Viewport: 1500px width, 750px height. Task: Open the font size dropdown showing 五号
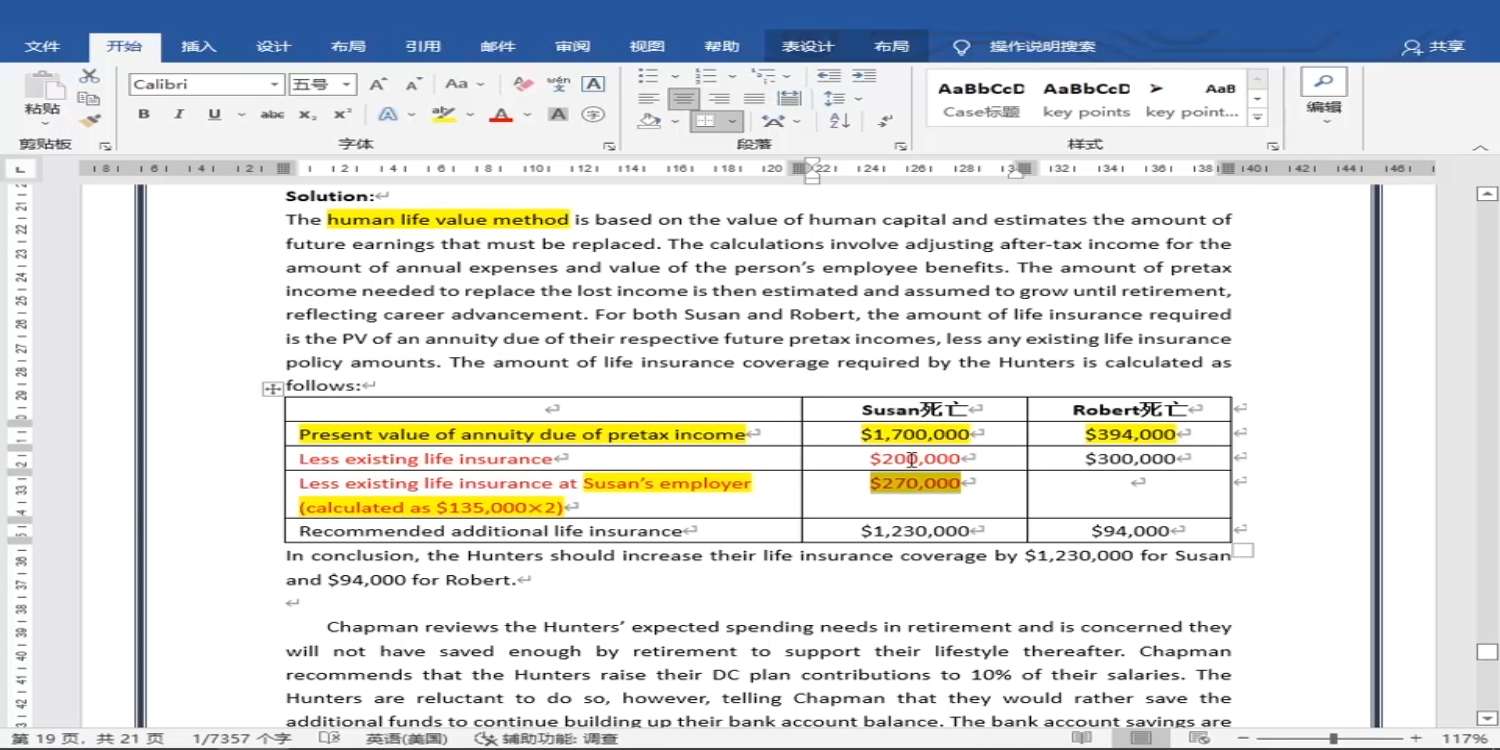tap(346, 85)
